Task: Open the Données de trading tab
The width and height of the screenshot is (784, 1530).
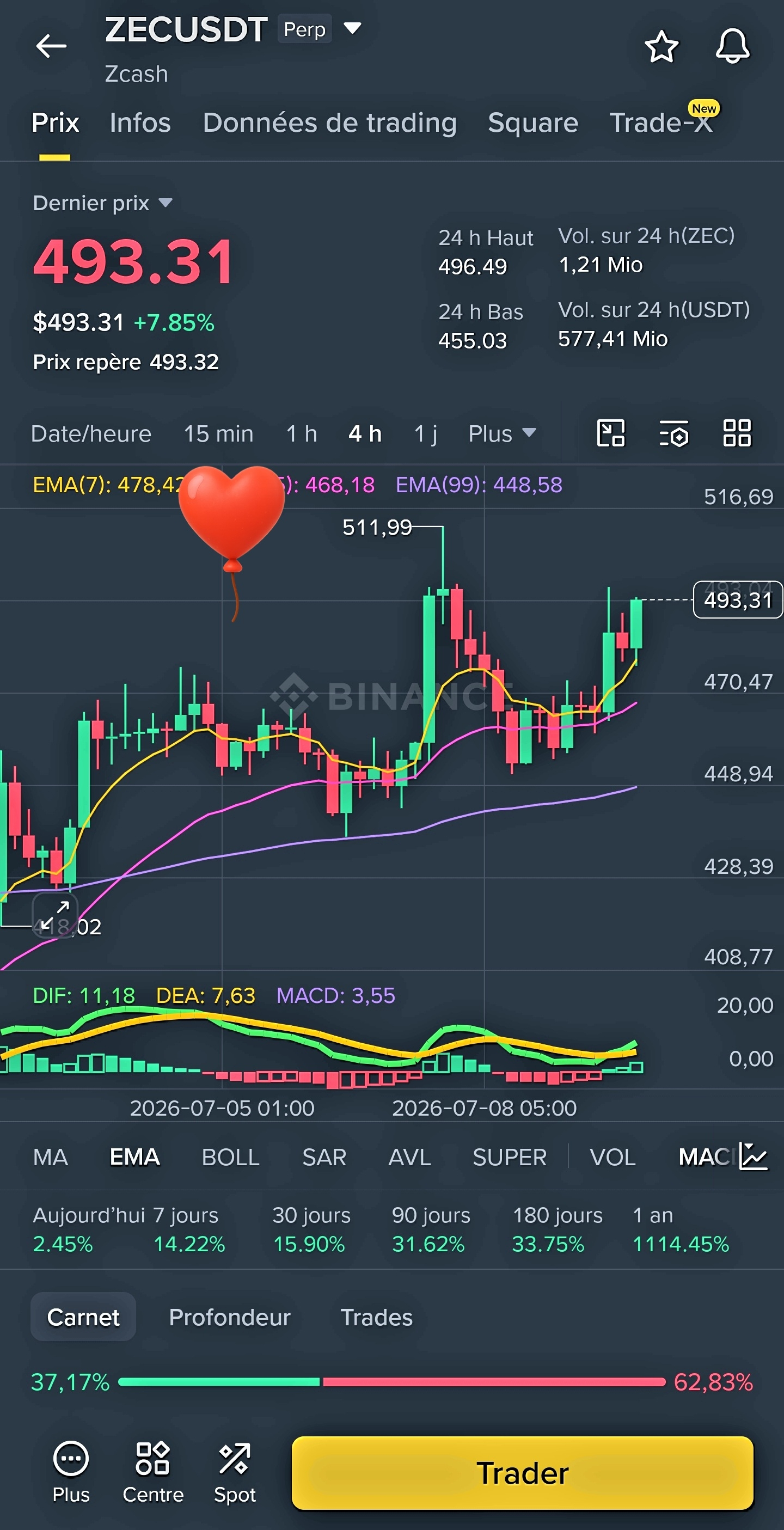Action: coord(329,123)
